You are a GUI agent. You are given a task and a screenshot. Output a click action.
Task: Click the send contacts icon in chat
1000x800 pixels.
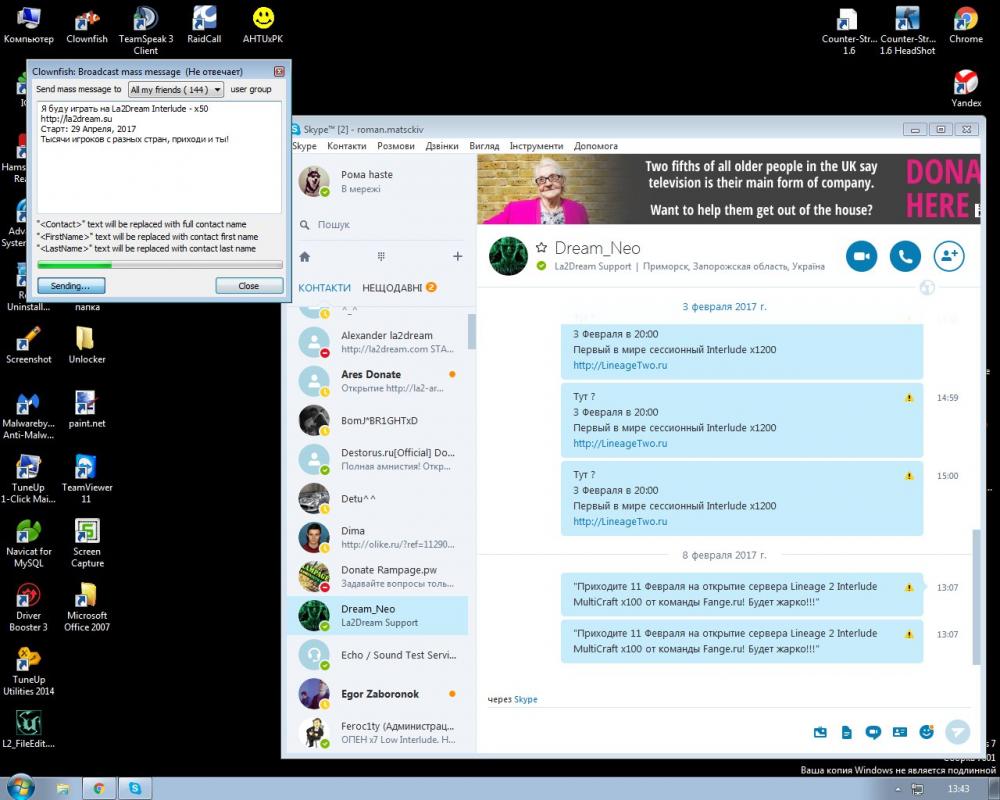pos(899,732)
